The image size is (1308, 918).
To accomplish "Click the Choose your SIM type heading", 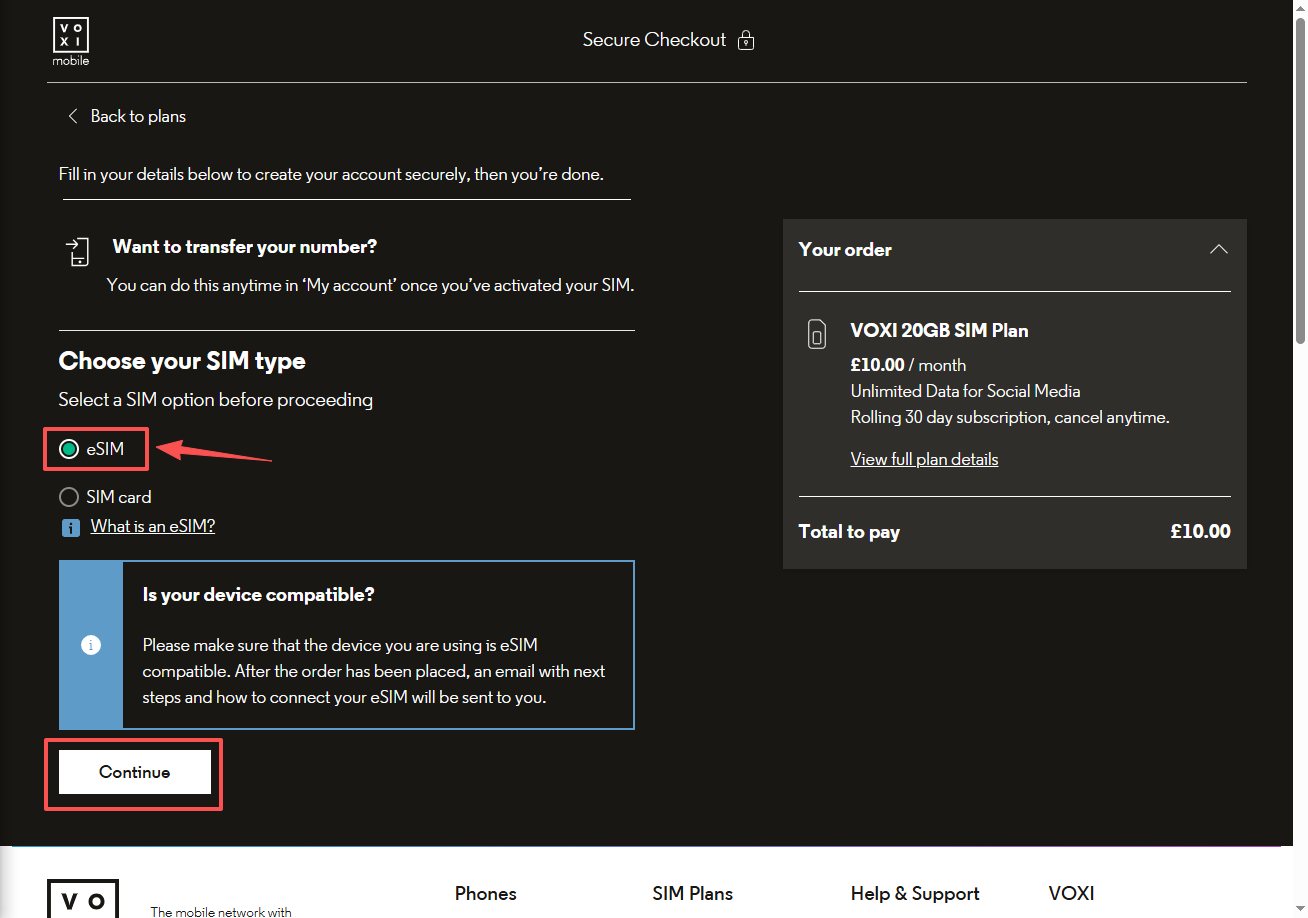I will tap(182, 361).
